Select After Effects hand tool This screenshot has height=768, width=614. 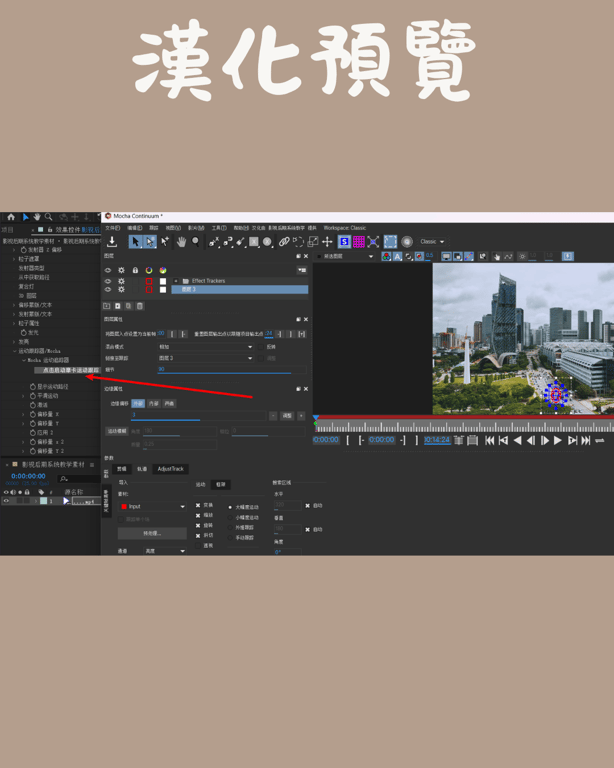[x=37, y=217]
